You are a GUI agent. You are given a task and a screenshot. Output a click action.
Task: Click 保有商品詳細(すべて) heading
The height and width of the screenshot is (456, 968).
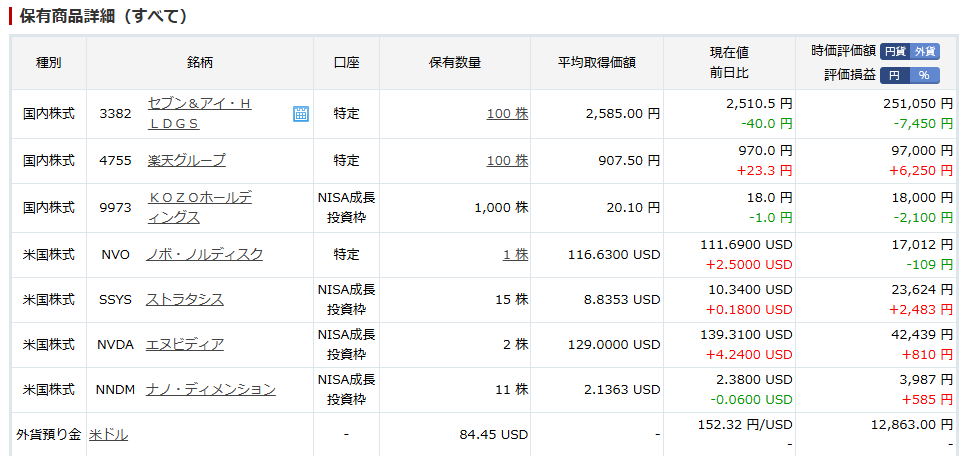[x=103, y=16]
